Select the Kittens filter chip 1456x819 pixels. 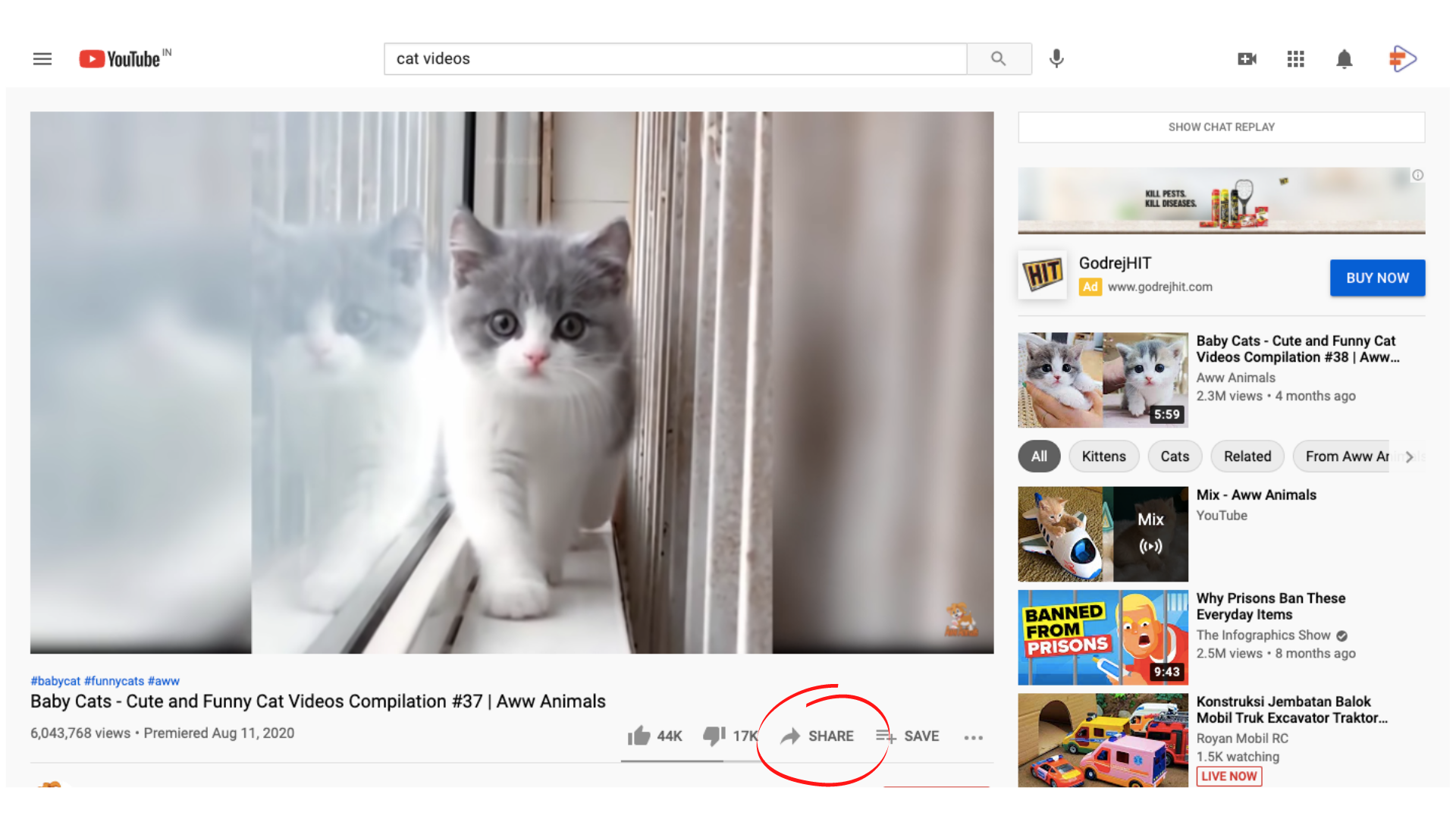pyautogui.click(x=1103, y=456)
